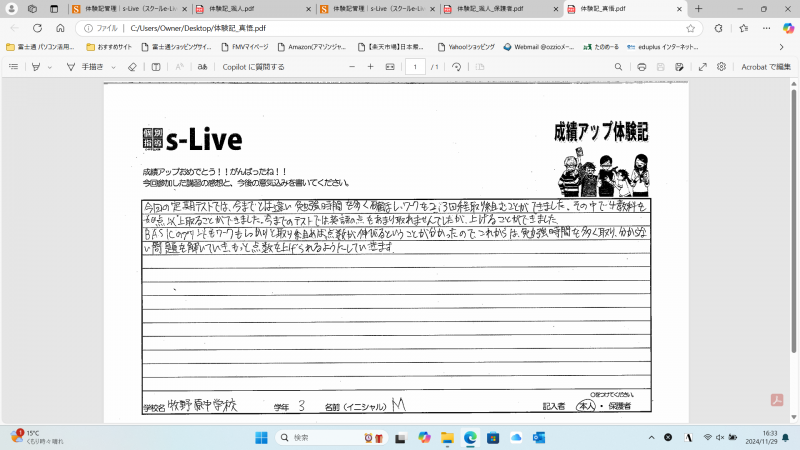Image resolution: width=800 pixels, height=450 pixels.
Task: Open the 16:33 2024/11/29 clock
Action: (x=761, y=437)
